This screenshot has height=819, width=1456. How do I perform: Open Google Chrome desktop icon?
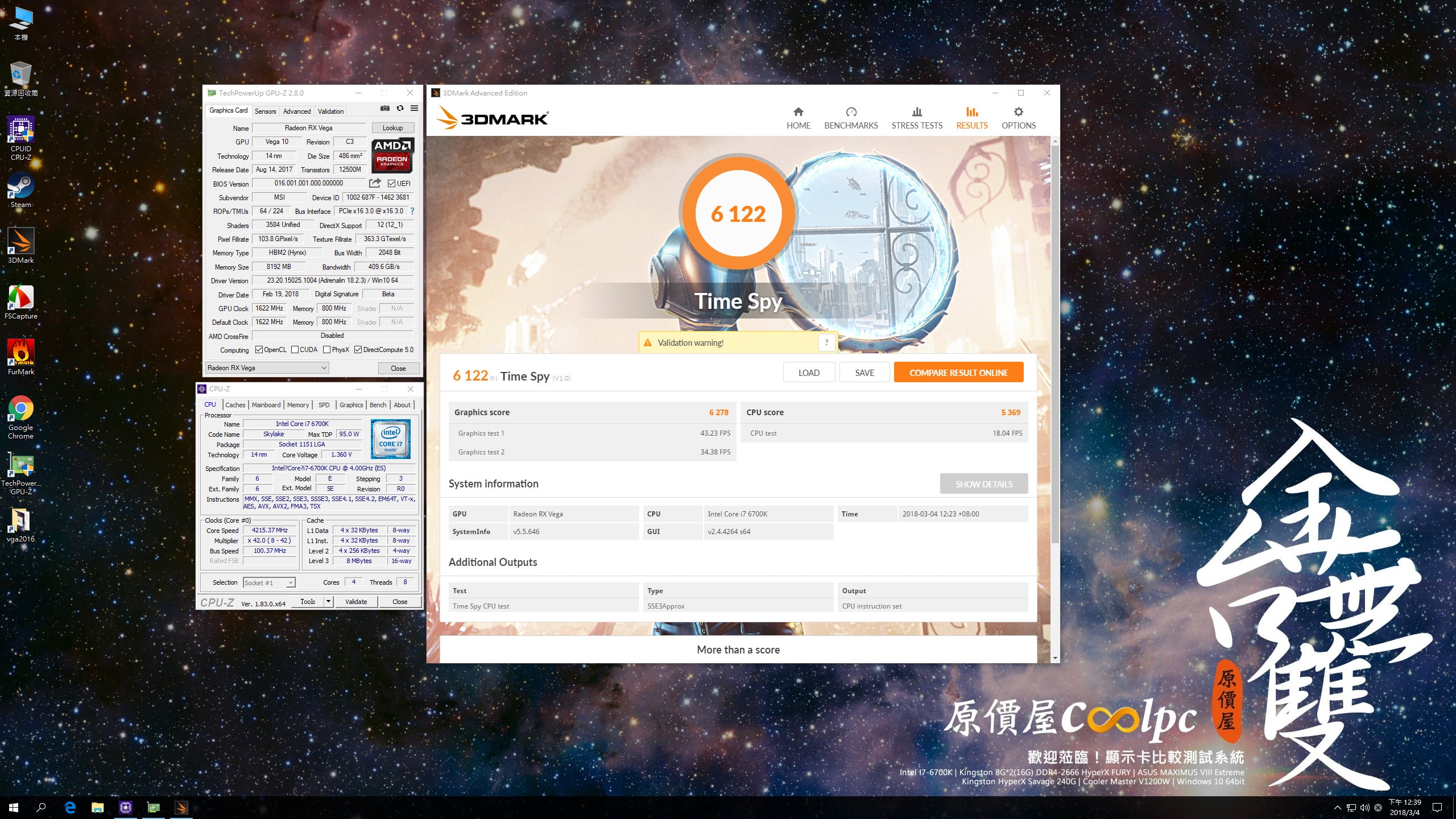pyautogui.click(x=21, y=417)
